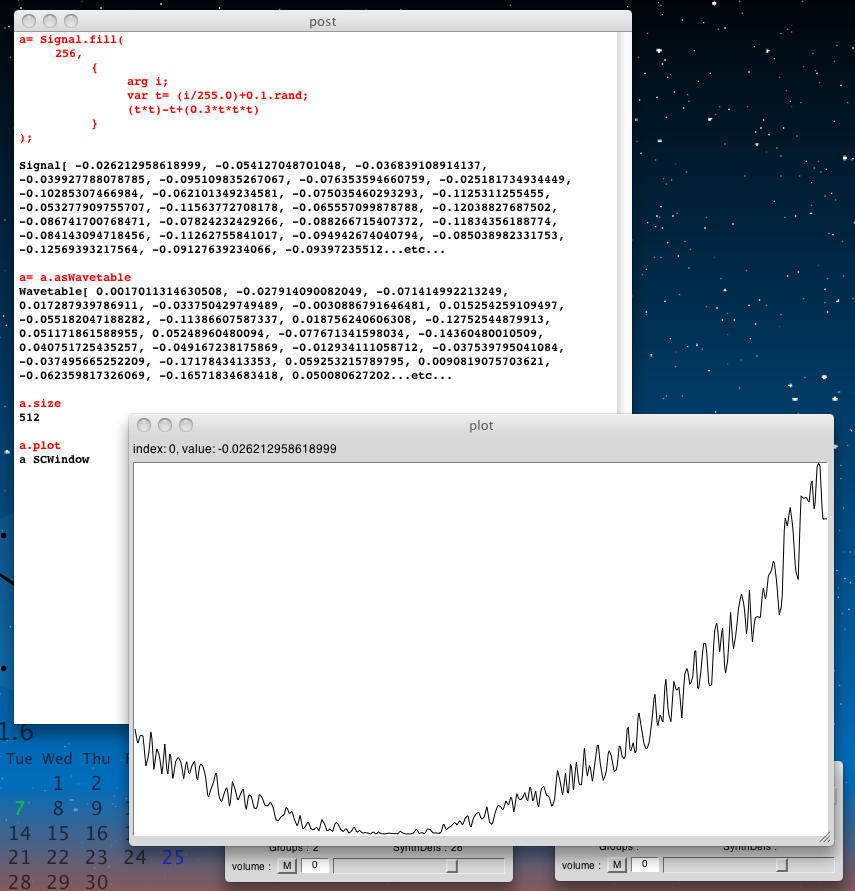Click the 'index: 0, value:' readout text
The height and width of the screenshot is (891, 855).
click(235, 449)
